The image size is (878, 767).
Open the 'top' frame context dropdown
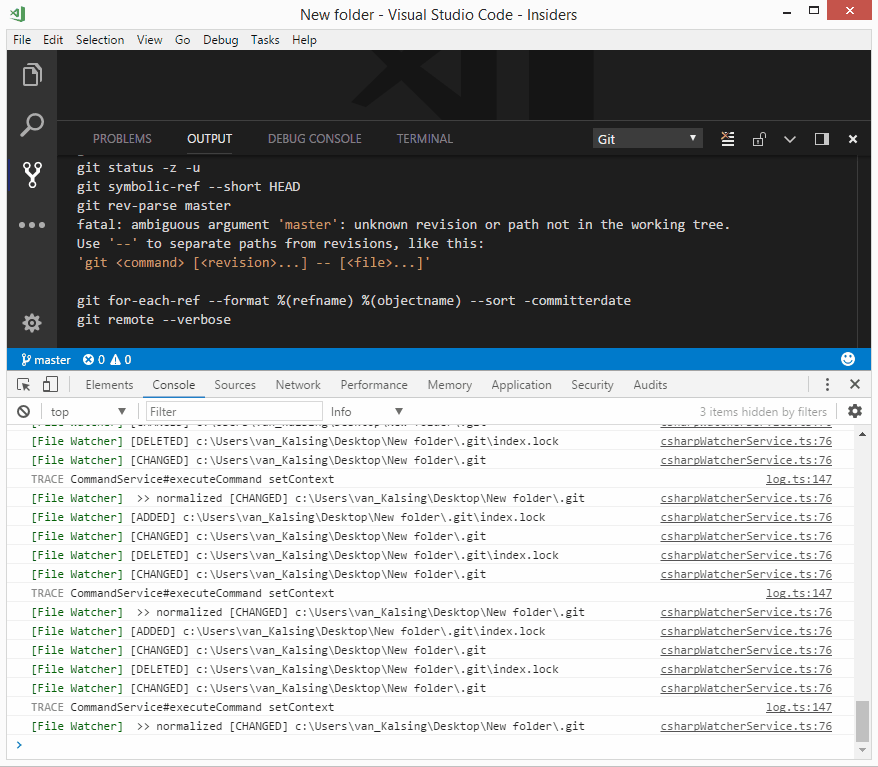coord(85,410)
